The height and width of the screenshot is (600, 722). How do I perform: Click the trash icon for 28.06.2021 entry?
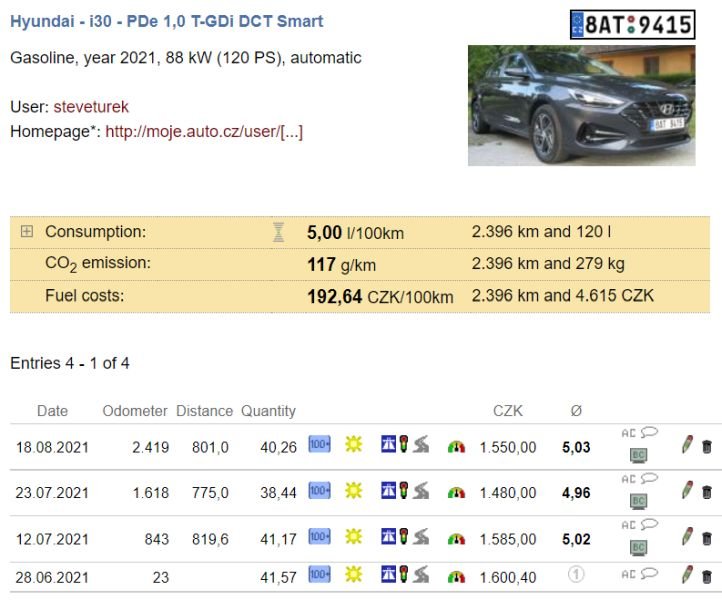pos(707,575)
